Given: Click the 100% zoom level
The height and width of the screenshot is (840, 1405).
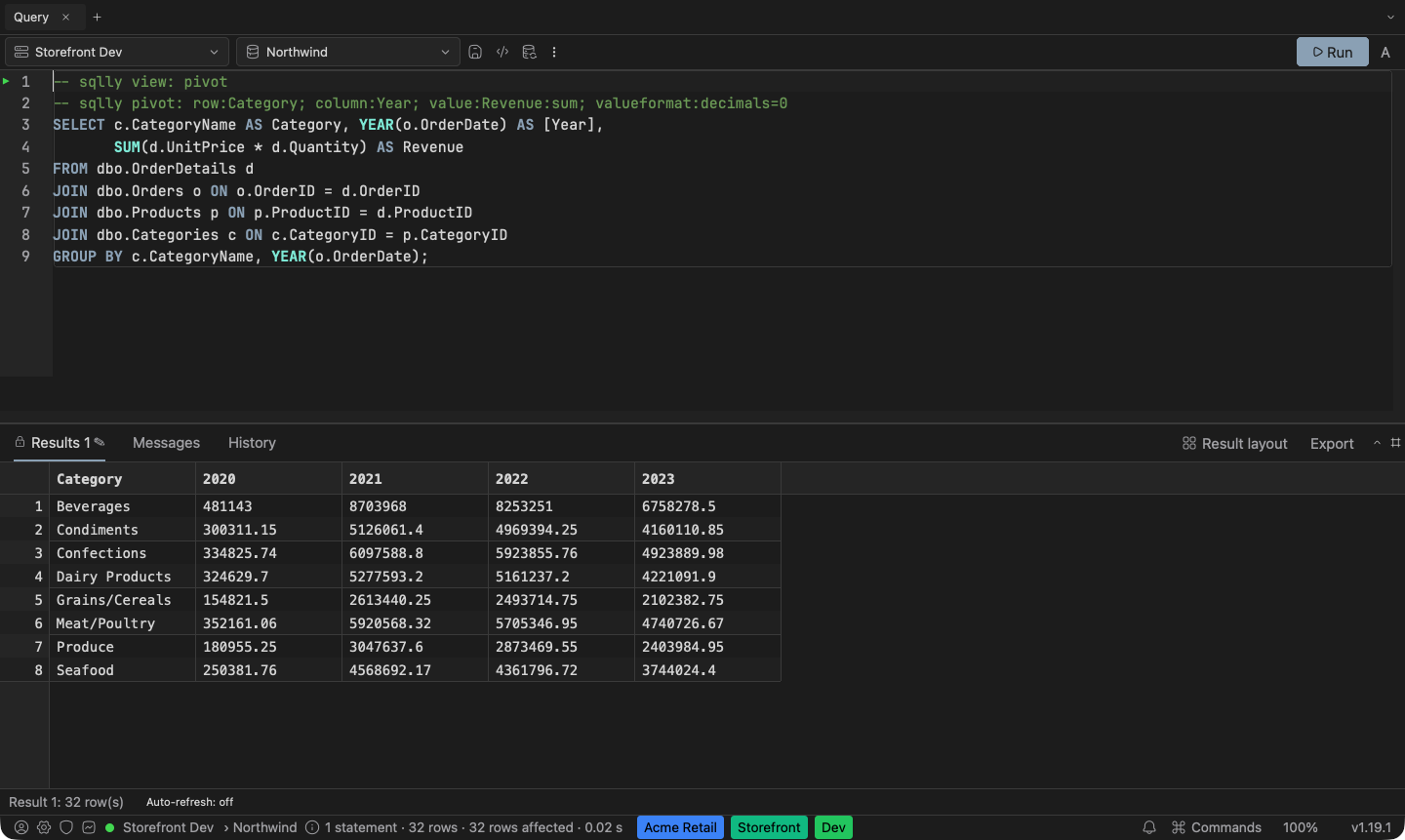Looking at the screenshot, I should coord(1301,827).
